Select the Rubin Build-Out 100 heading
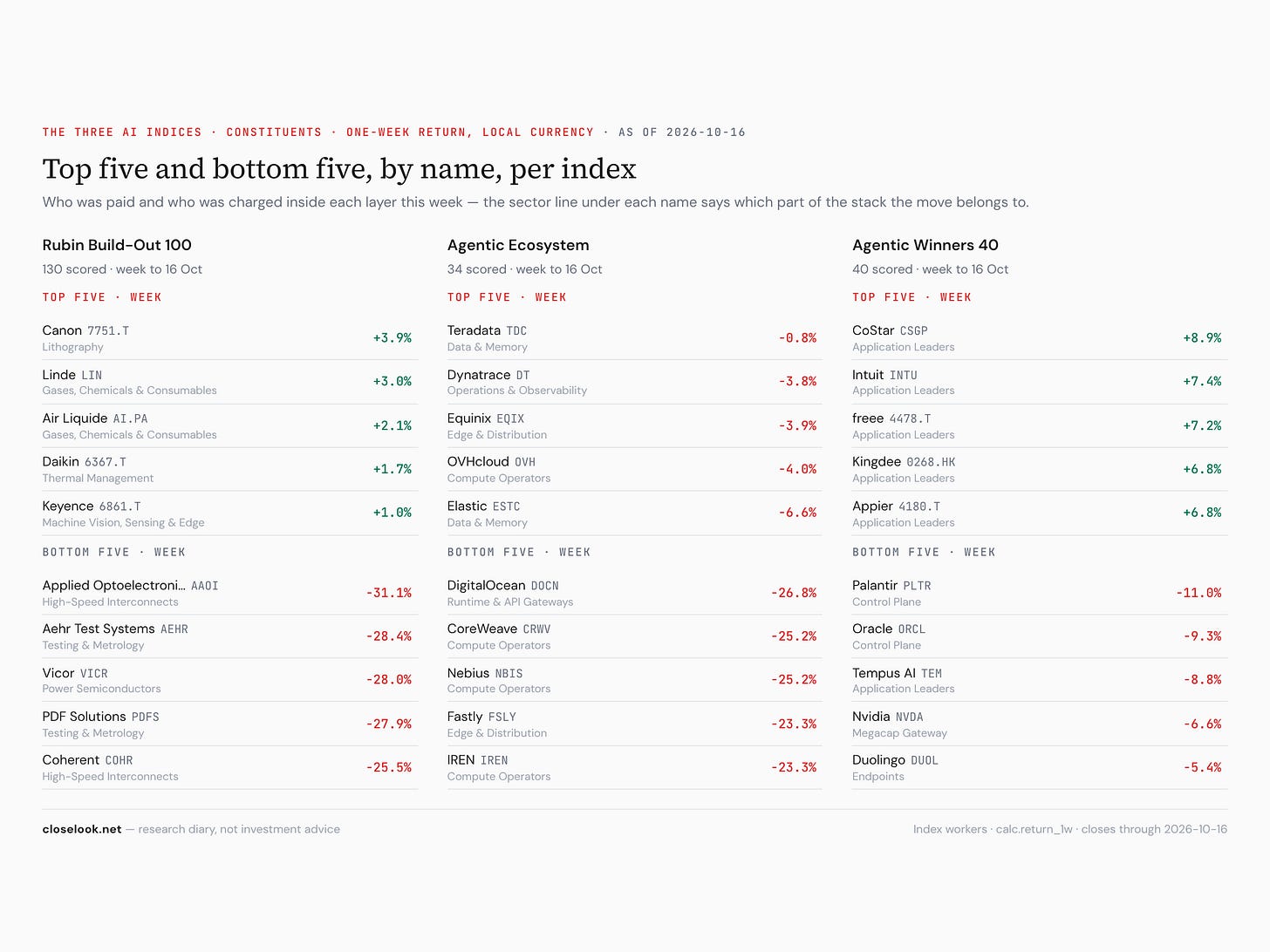This screenshot has height=952, width=1270. pyautogui.click(x=117, y=245)
